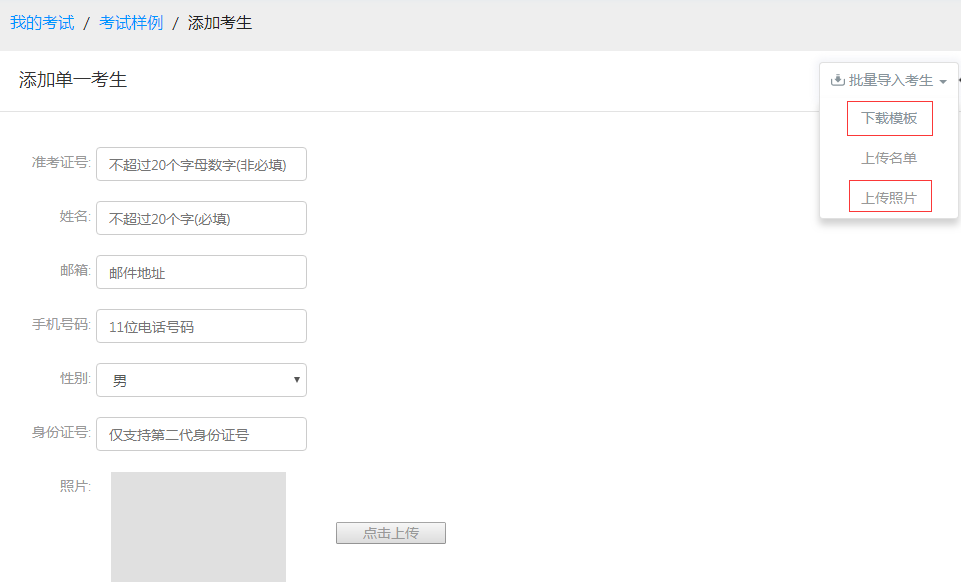This screenshot has width=961, height=582.
Task: Choose 上传名单 in the import menu
Action: click(x=889, y=158)
